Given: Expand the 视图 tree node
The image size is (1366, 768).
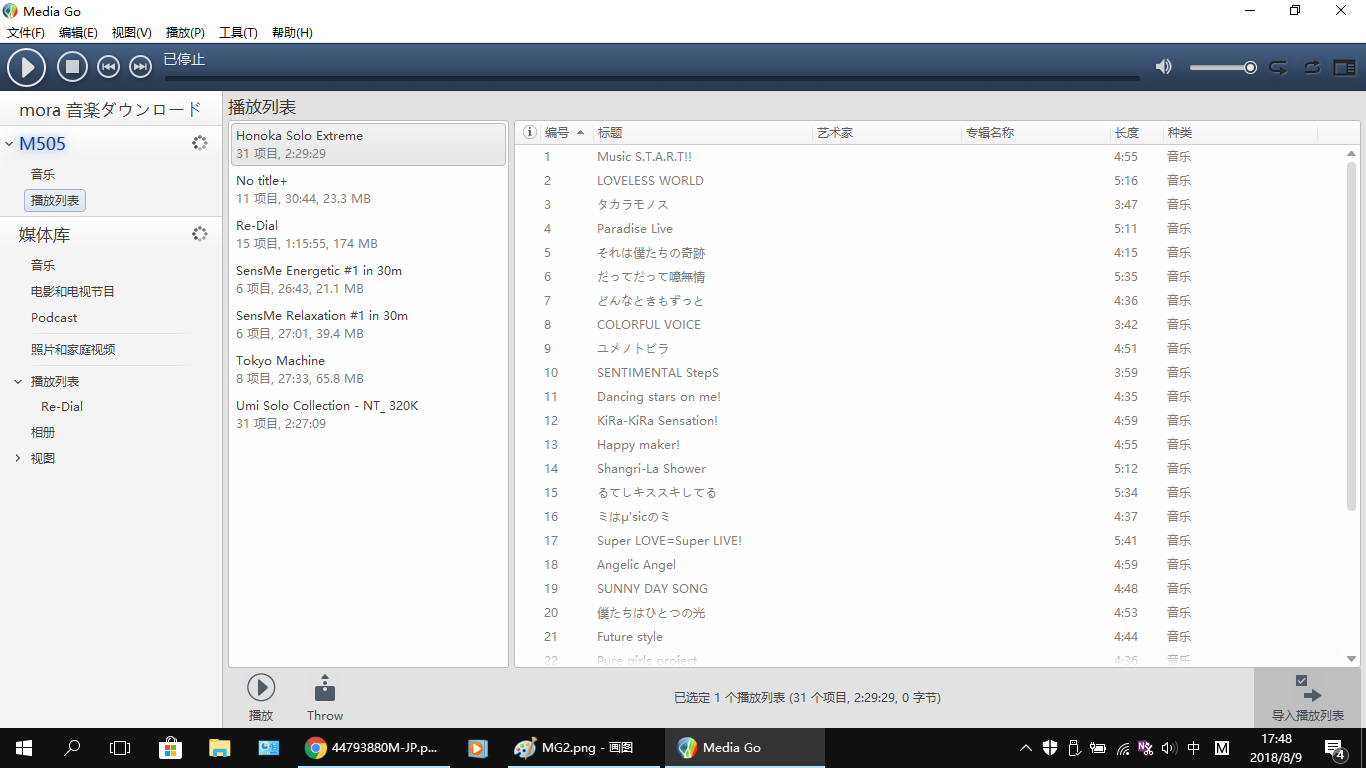Looking at the screenshot, I should [x=18, y=458].
